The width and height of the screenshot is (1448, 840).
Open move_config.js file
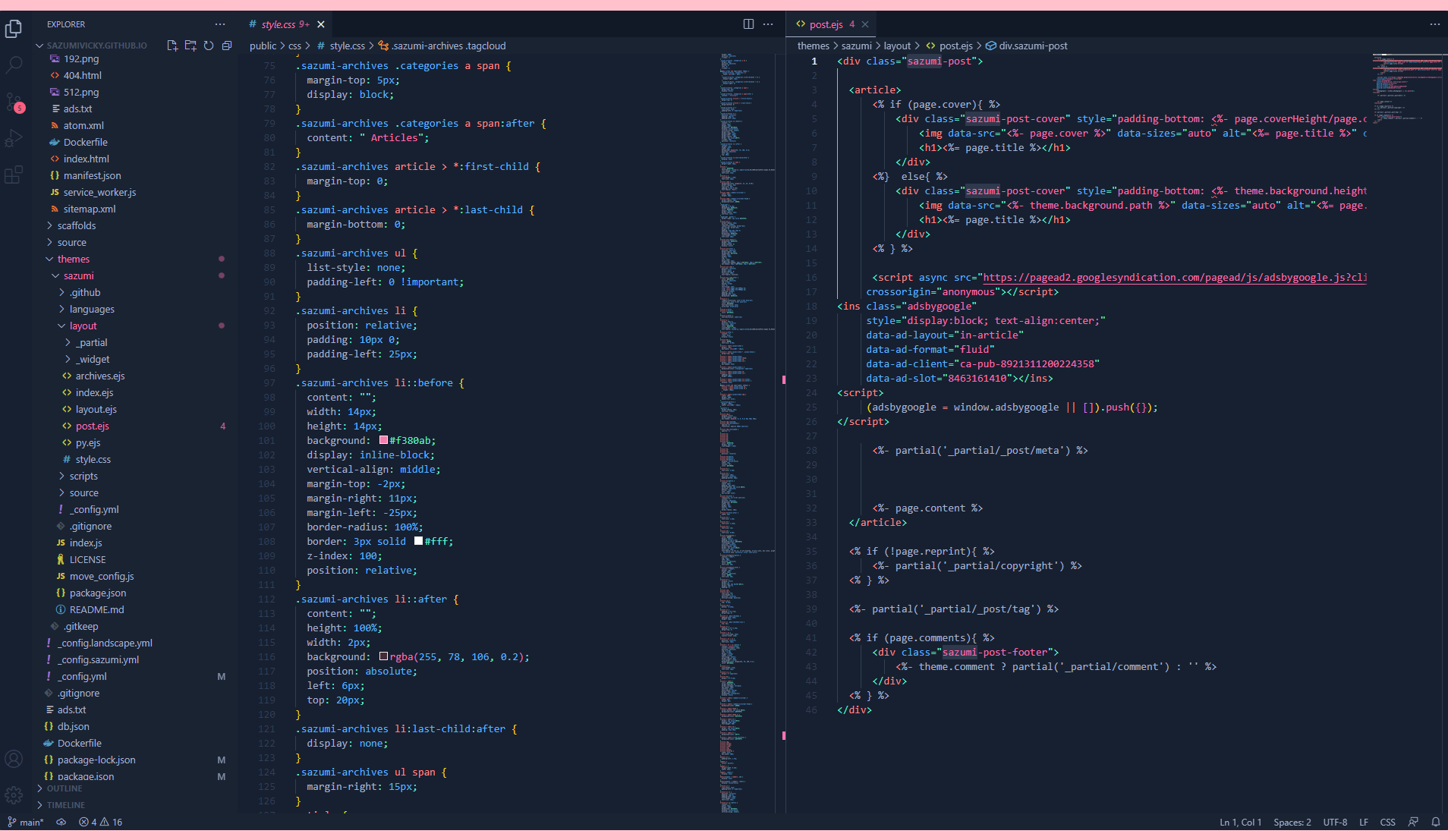coord(101,576)
